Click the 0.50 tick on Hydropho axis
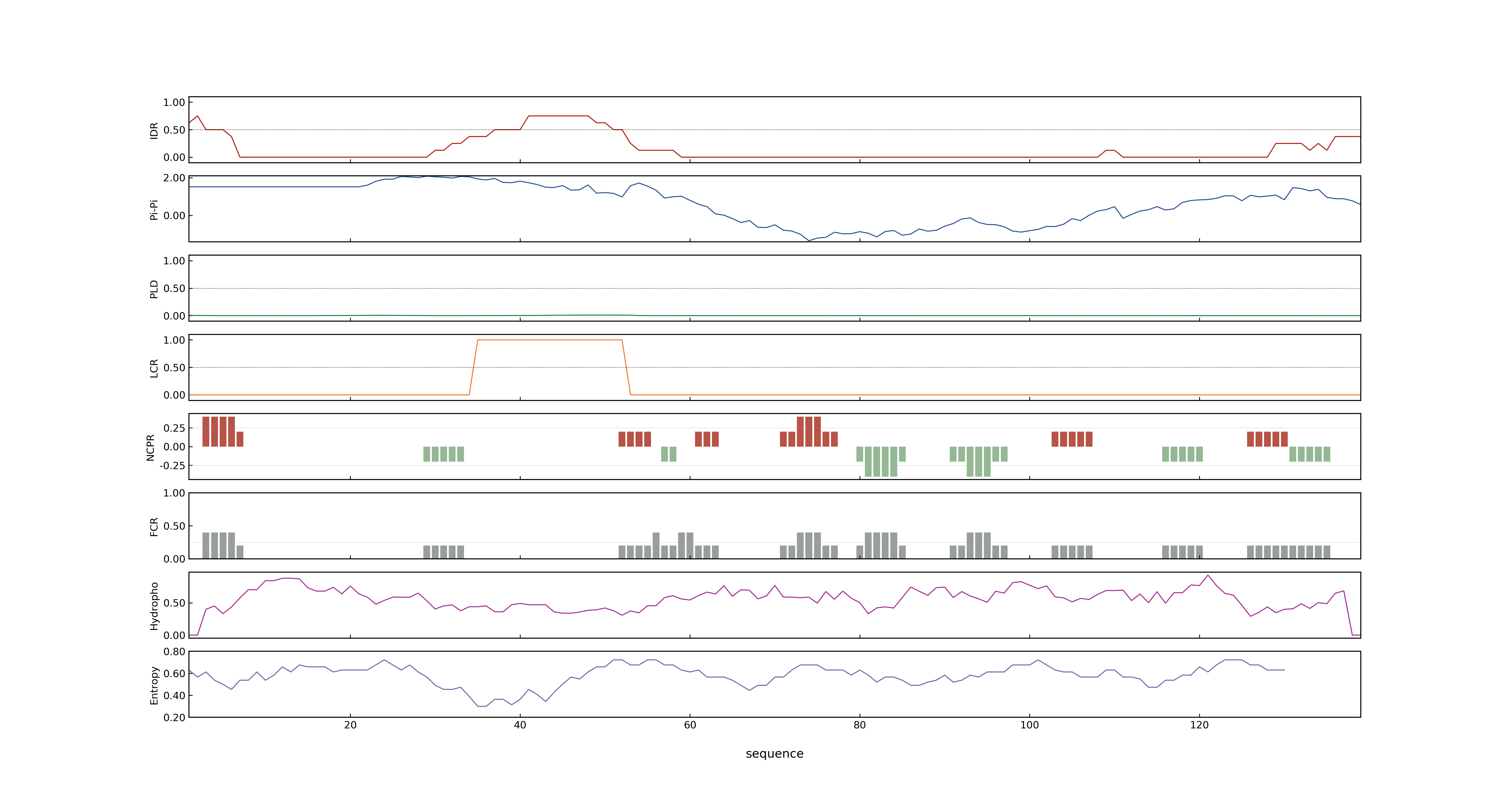This screenshot has width=1512, height=806. pos(174,603)
